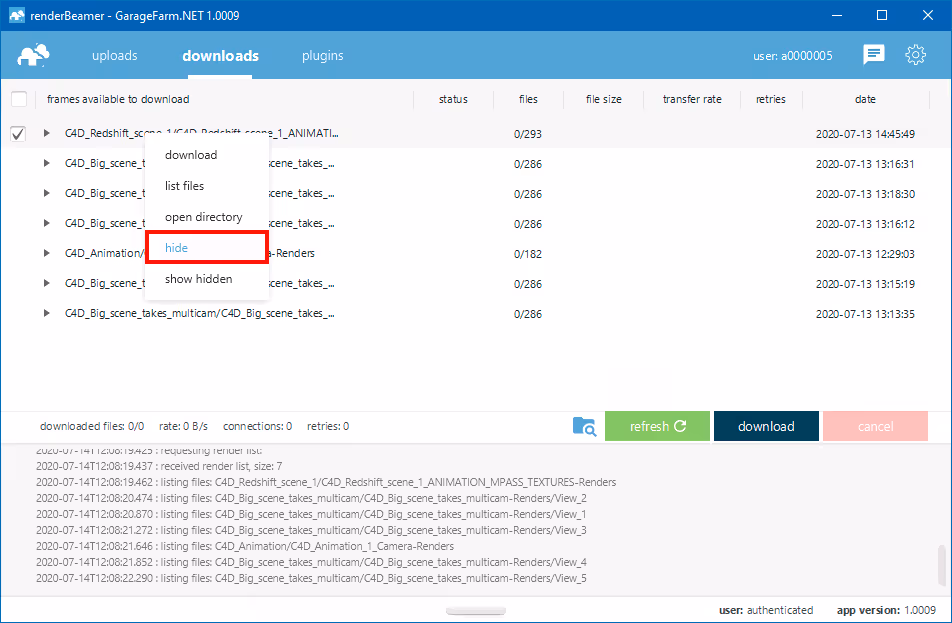Select the downloads tab

(x=220, y=56)
